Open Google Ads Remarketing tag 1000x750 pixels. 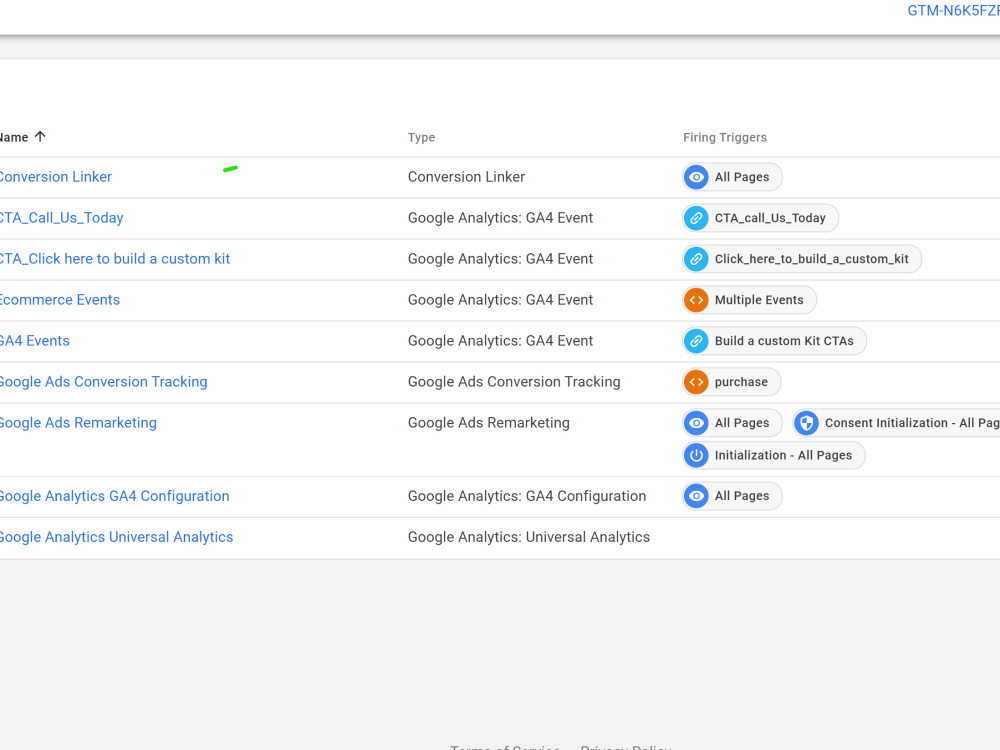pos(78,423)
